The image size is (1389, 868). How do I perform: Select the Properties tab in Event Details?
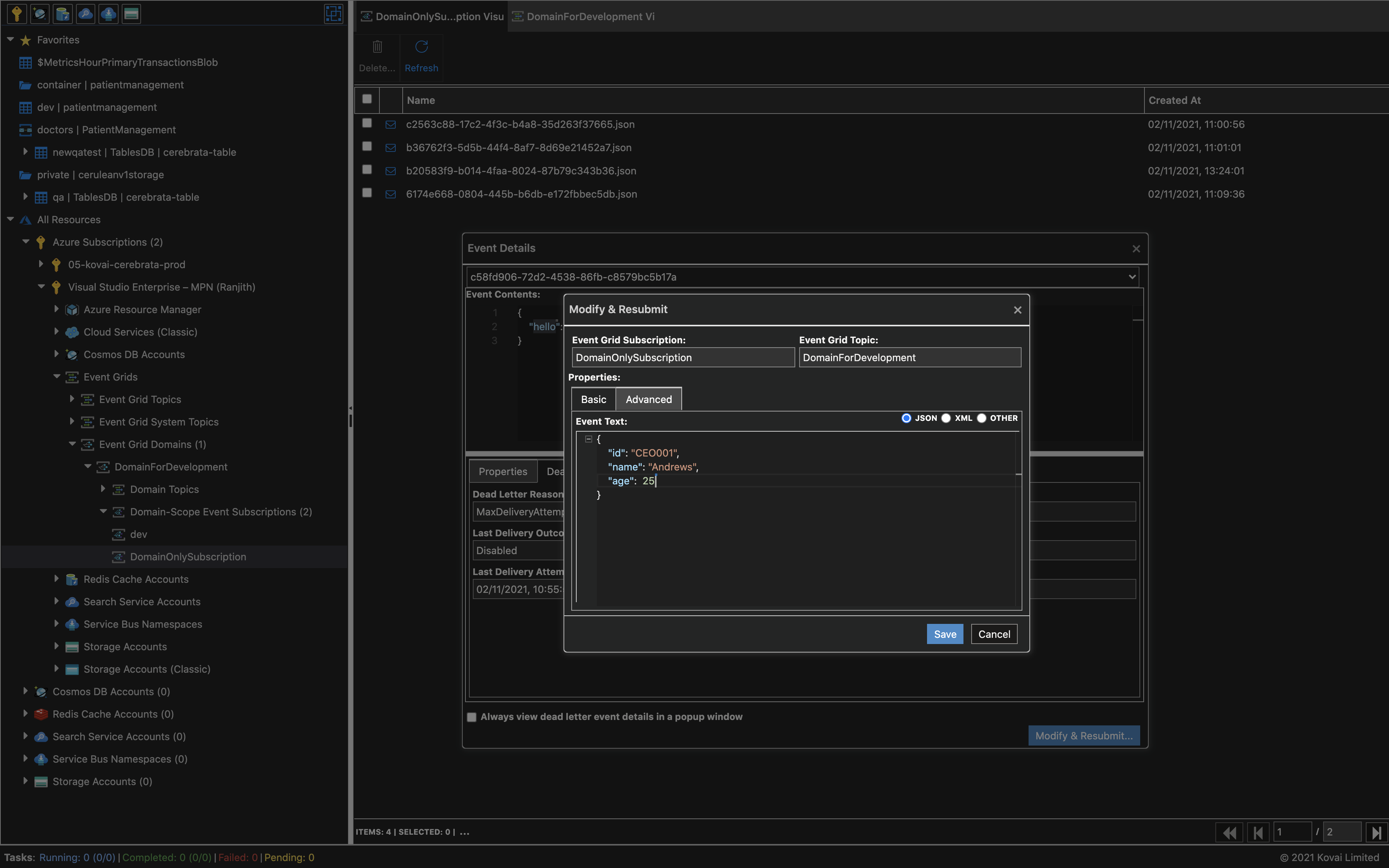[x=503, y=471]
